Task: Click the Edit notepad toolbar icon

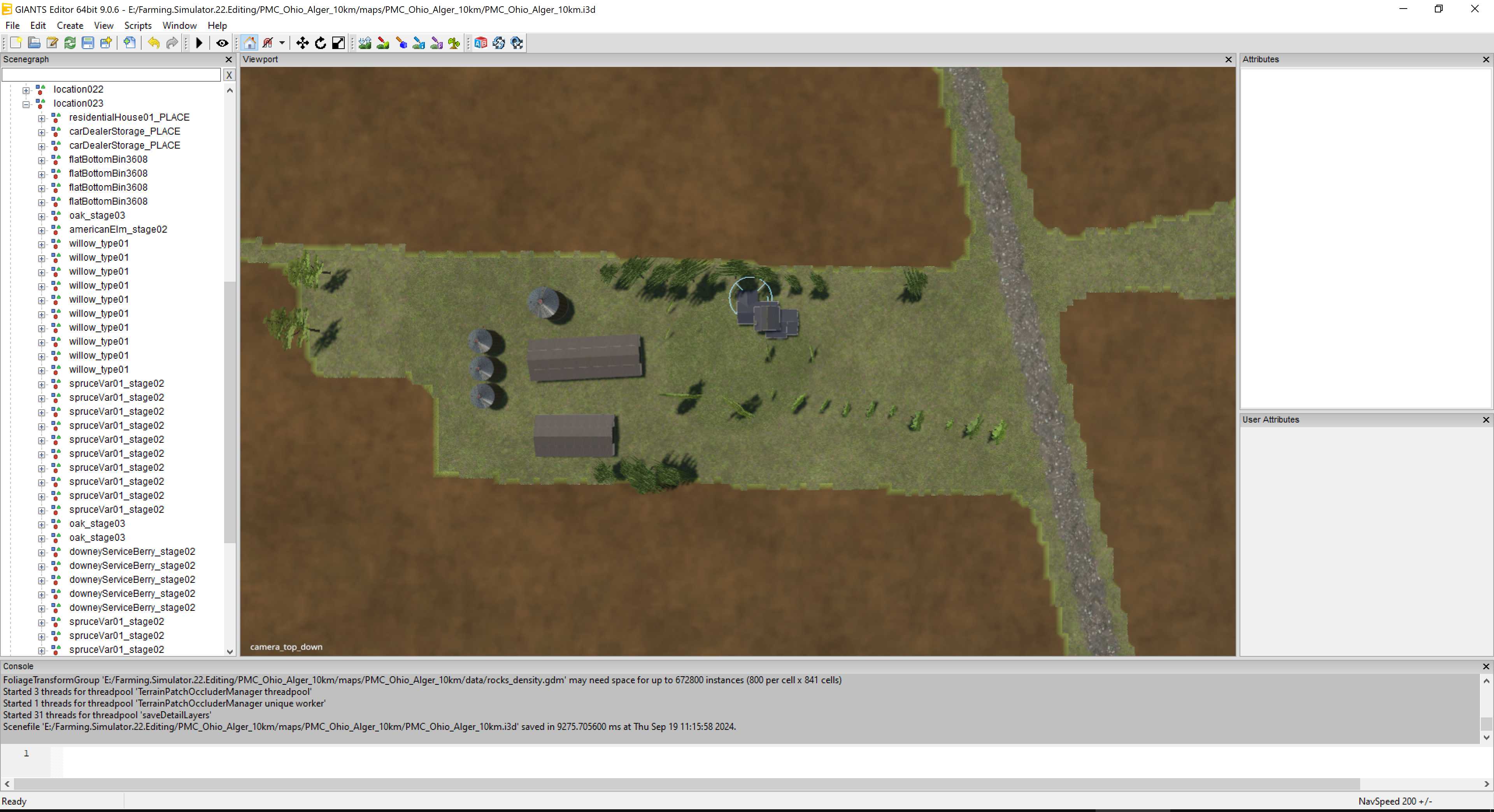Action: pyautogui.click(x=52, y=43)
